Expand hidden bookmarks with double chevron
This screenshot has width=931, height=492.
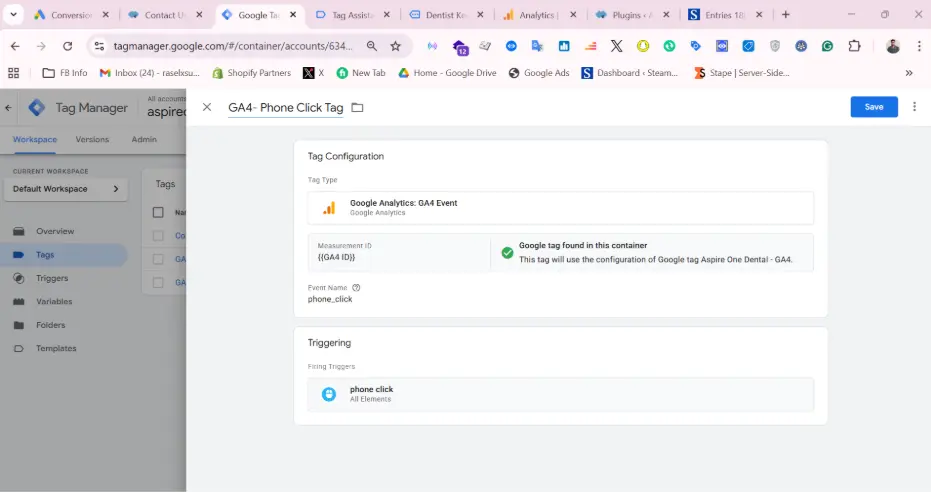pos(908,72)
